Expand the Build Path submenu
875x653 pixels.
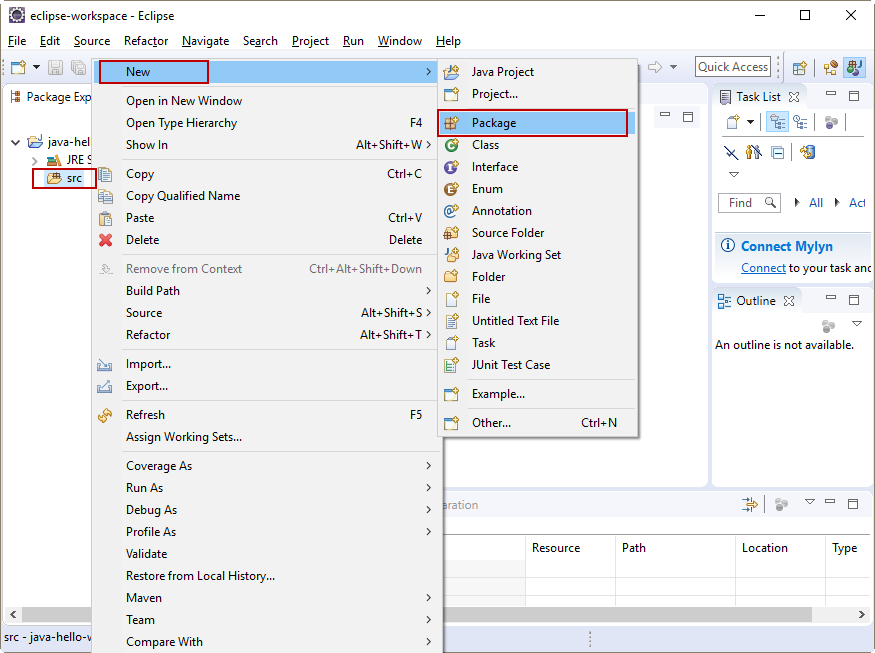(428, 291)
